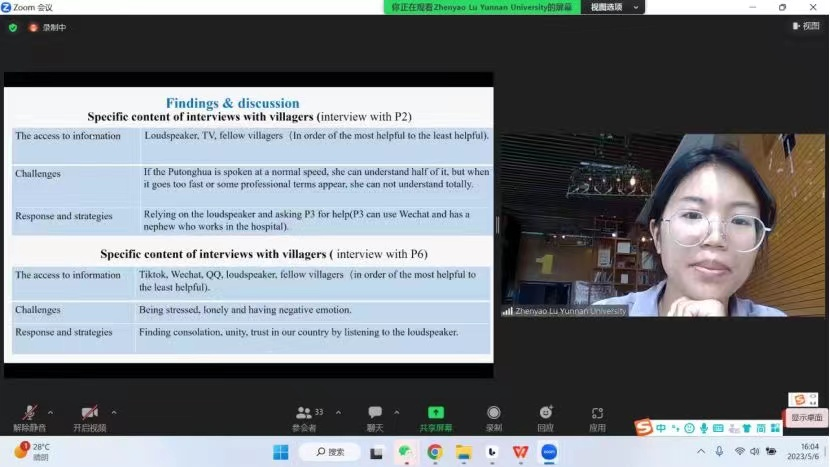Turn on the video camera

pyautogui.click(x=89, y=414)
